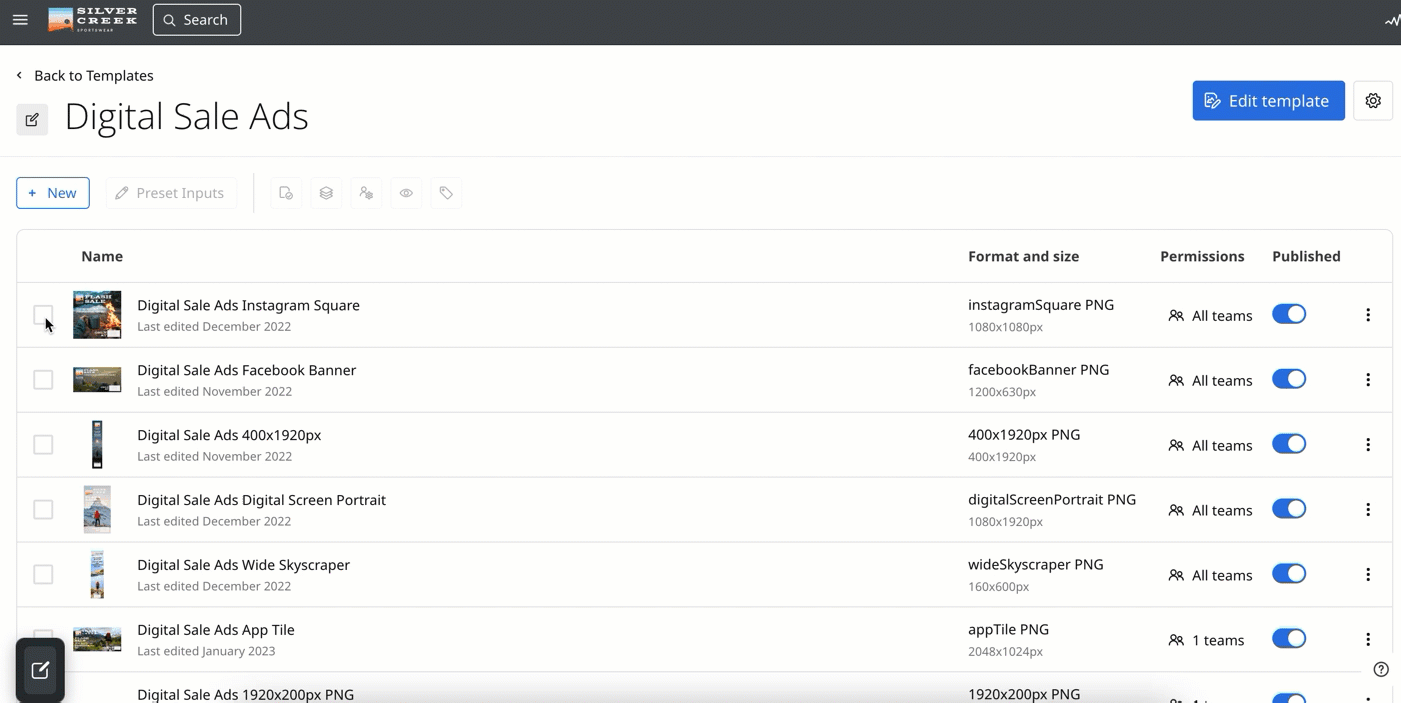Click the tag toolbar icon
Viewport: 1401px width, 703px height.
coord(446,193)
